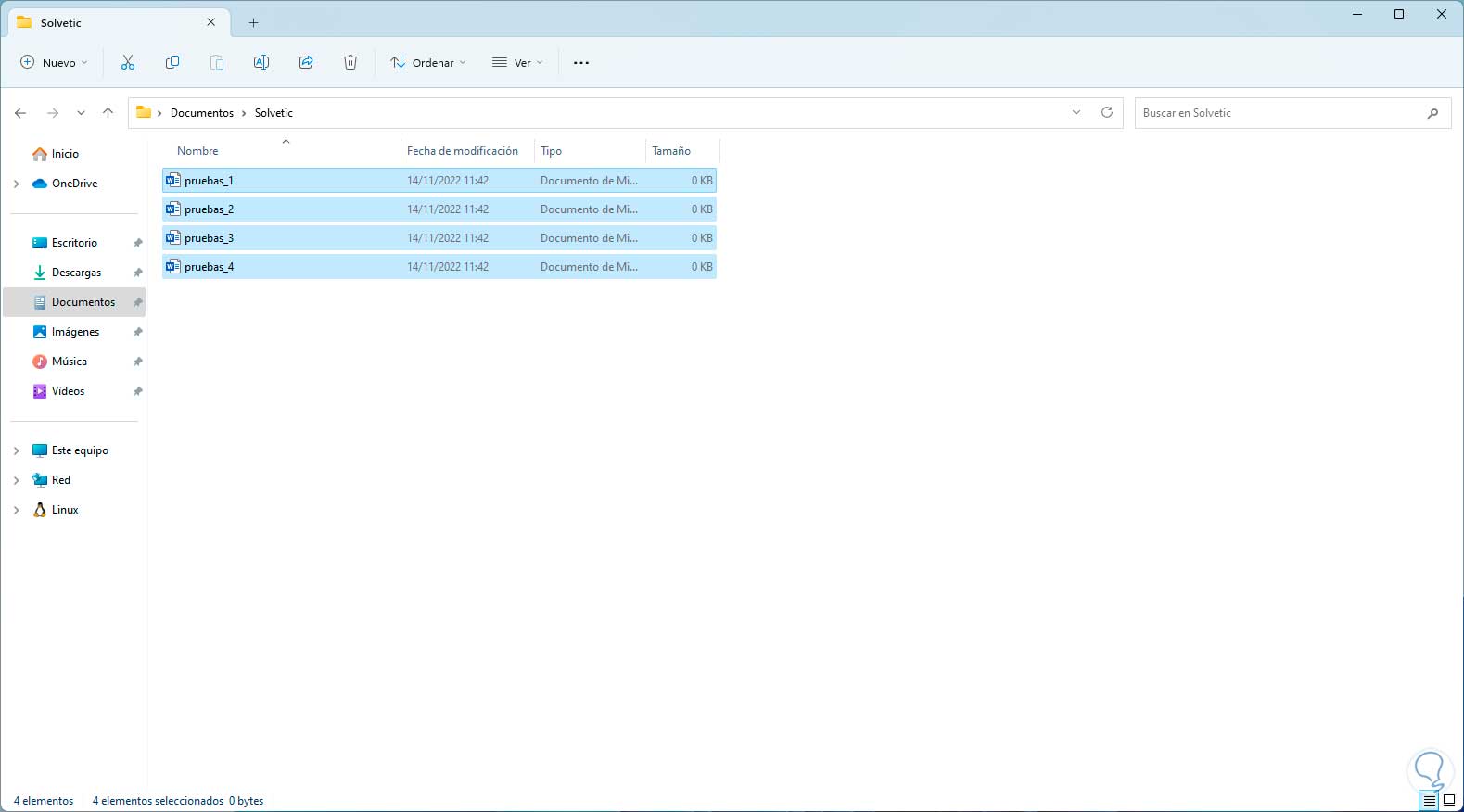Open Imágenes in the sidebar
This screenshot has height=812, width=1464.
[x=75, y=332]
